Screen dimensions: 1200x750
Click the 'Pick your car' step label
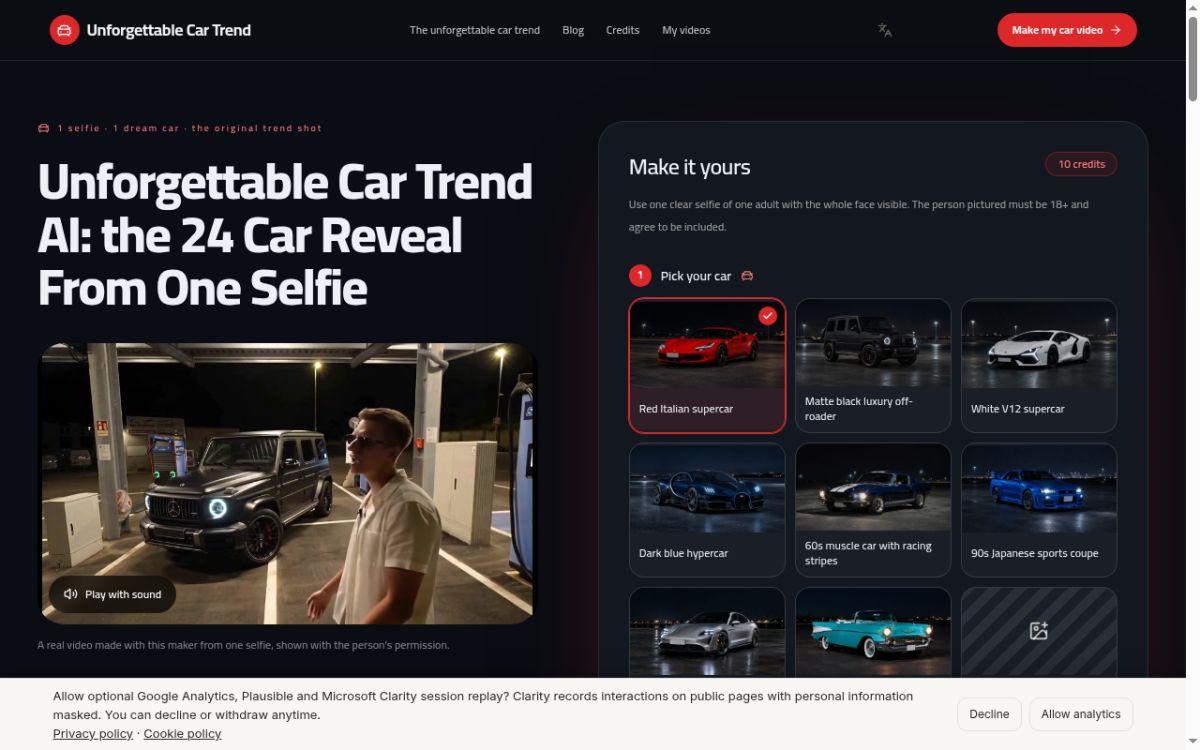696,276
